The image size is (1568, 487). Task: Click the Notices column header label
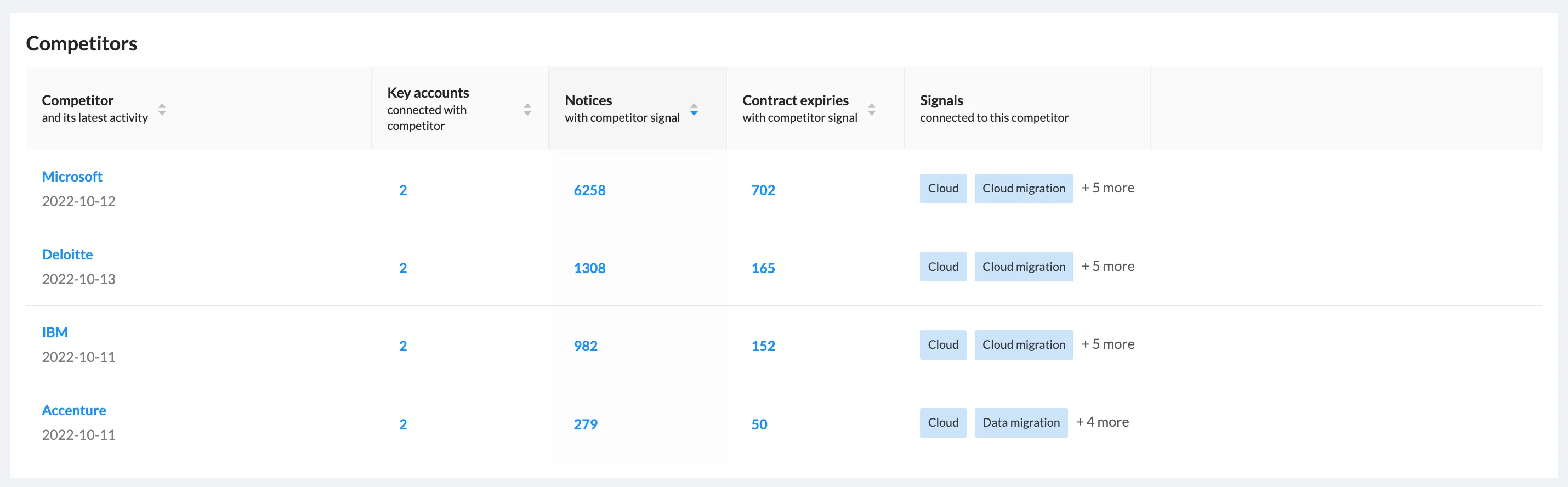coord(588,100)
